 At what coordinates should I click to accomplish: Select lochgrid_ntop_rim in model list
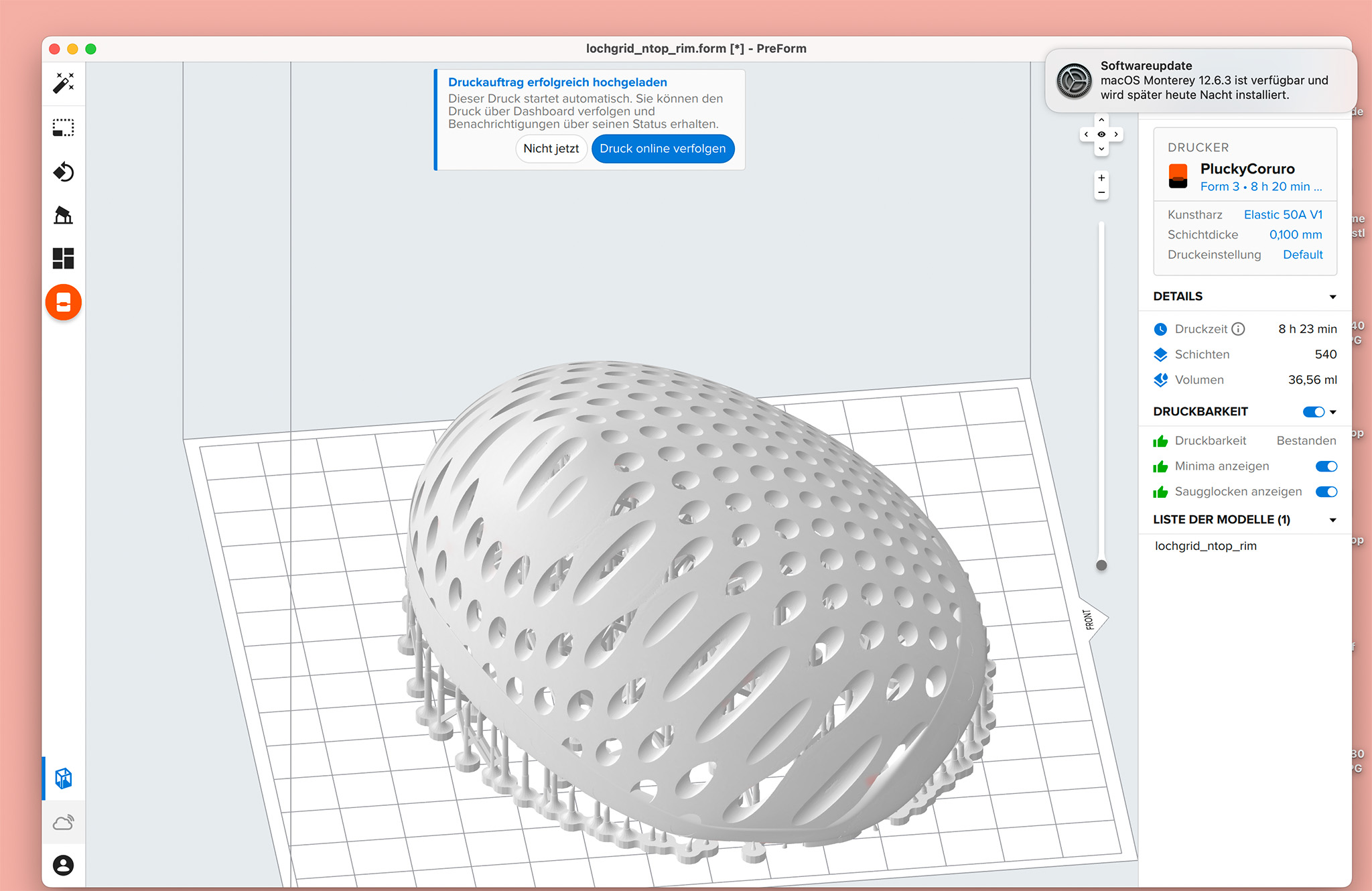pyautogui.click(x=1205, y=546)
